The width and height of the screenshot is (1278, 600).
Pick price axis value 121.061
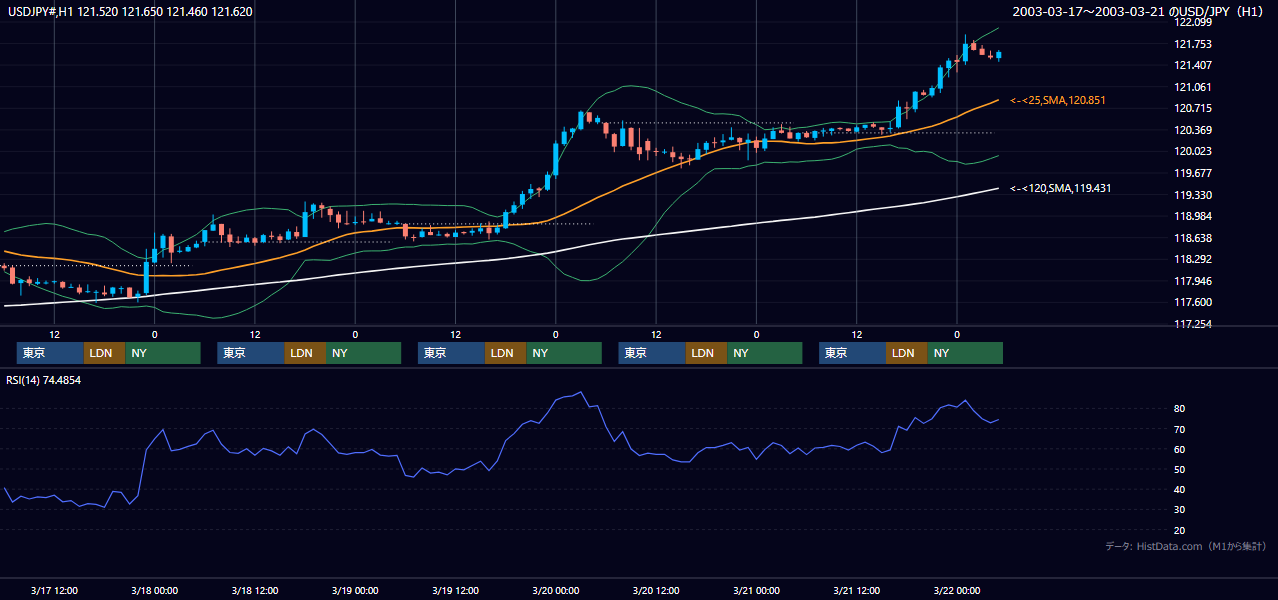(1192, 87)
